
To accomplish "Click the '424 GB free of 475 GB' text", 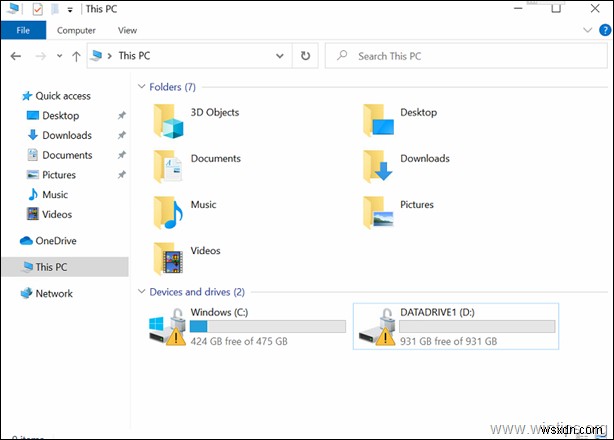I will 239,341.
